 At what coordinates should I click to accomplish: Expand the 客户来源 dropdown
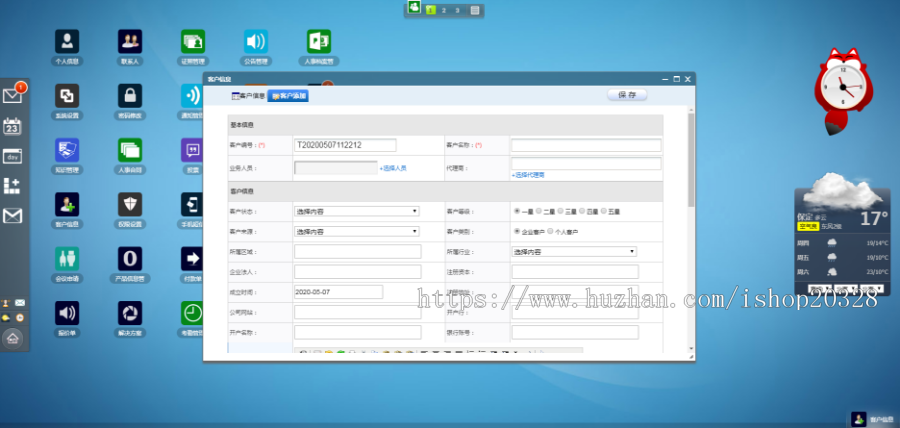[x=356, y=231]
